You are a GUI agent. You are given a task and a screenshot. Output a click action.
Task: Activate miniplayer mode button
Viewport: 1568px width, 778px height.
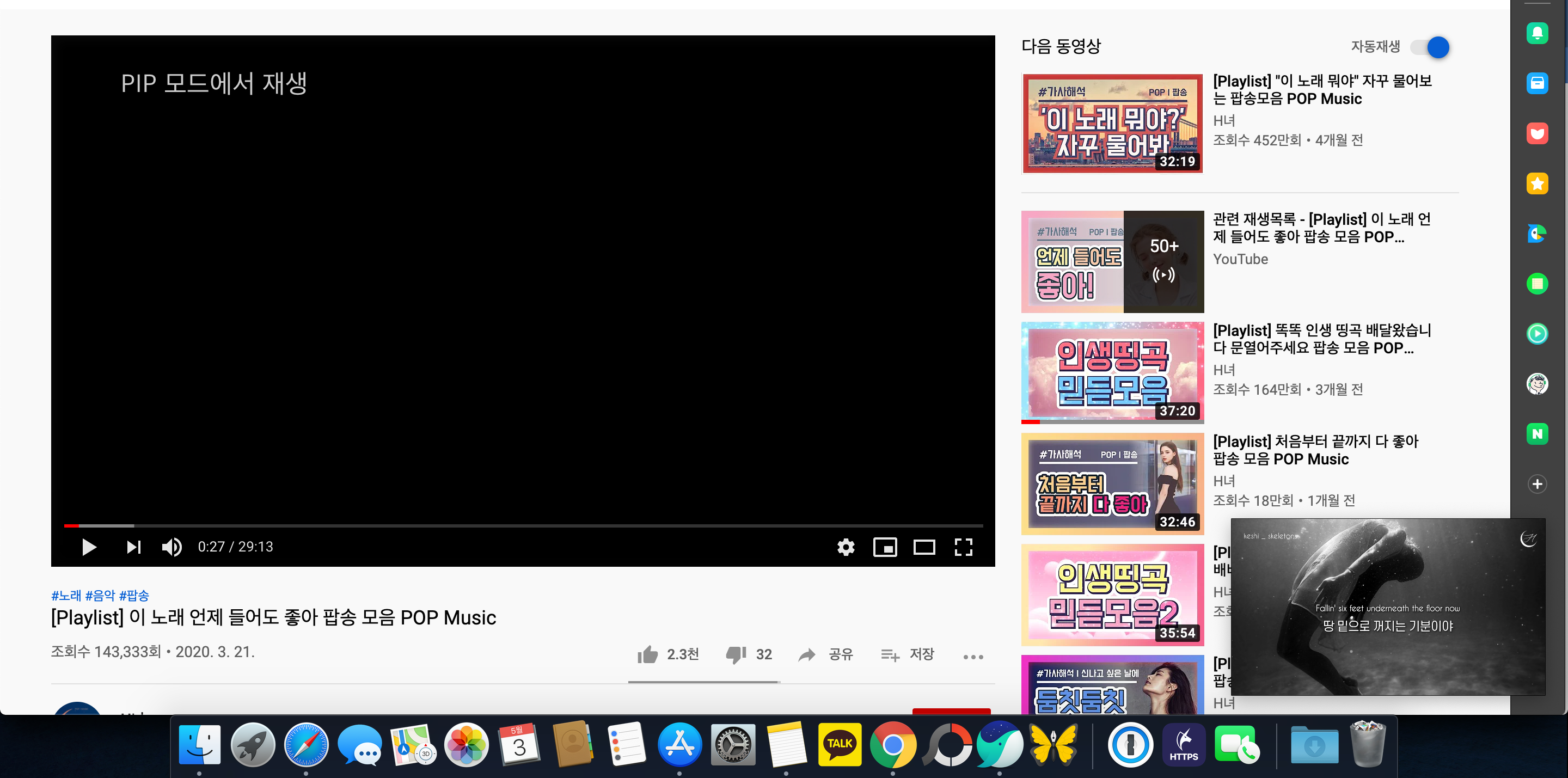(x=884, y=547)
